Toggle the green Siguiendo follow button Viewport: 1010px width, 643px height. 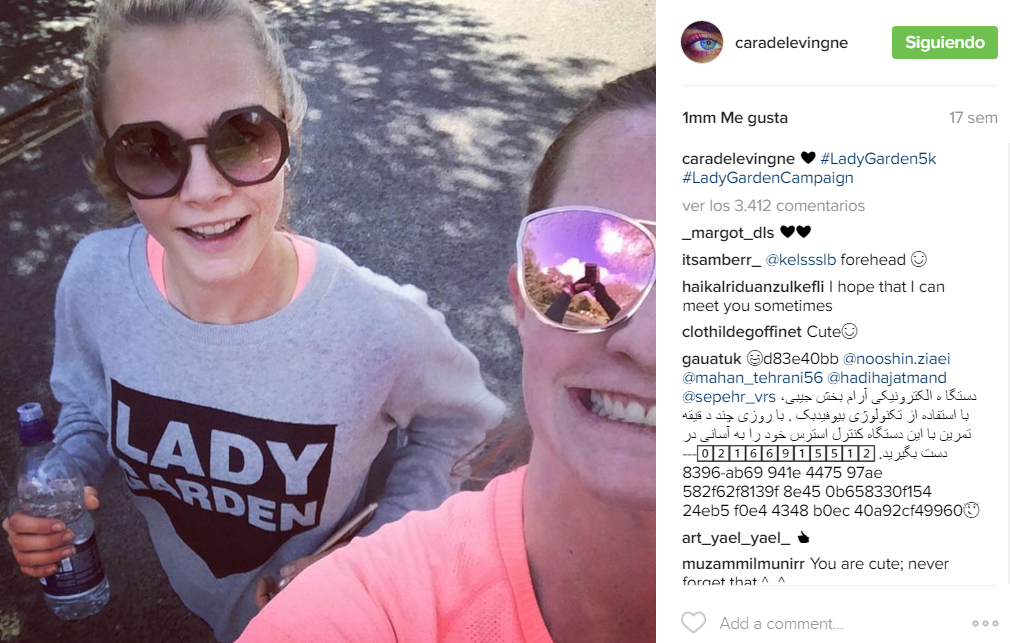(x=944, y=43)
